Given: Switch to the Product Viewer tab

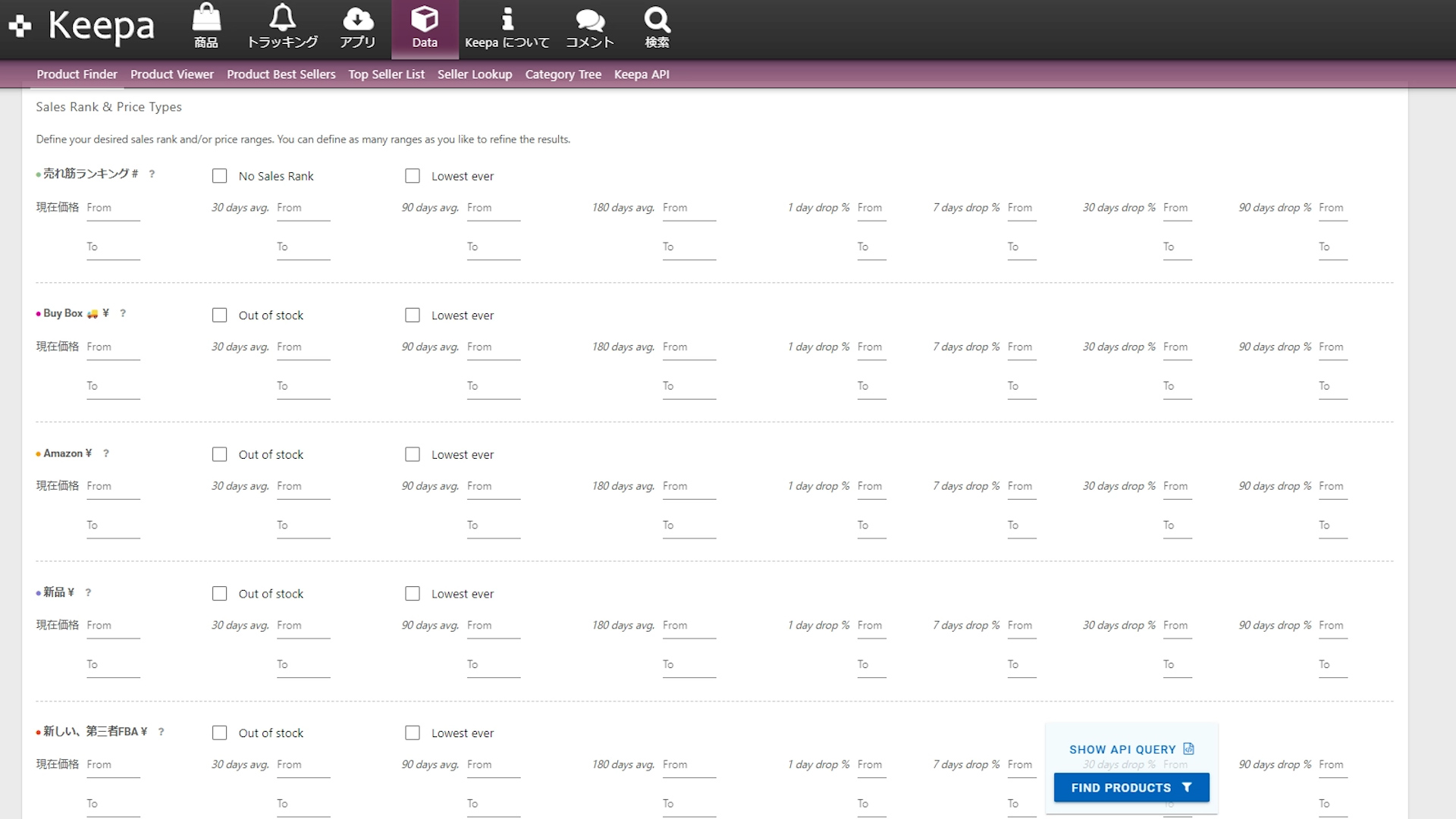Looking at the screenshot, I should [x=172, y=74].
